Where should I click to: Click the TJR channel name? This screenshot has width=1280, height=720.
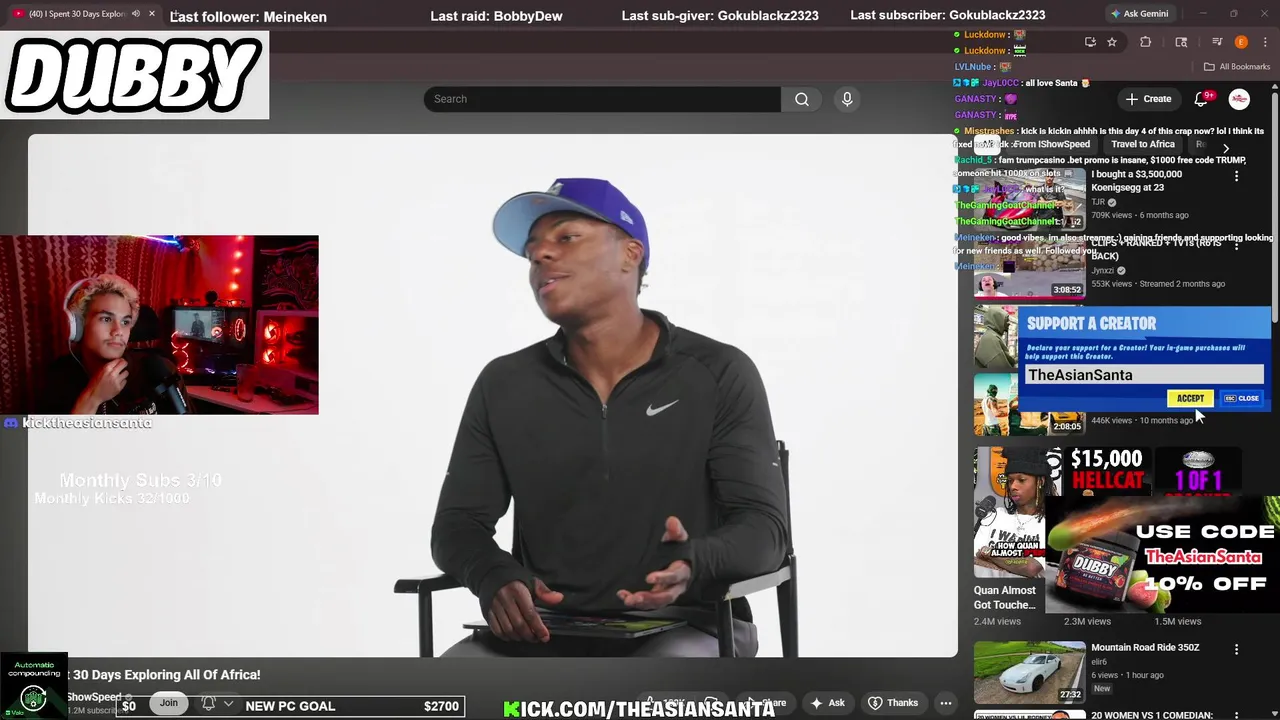point(1098,202)
